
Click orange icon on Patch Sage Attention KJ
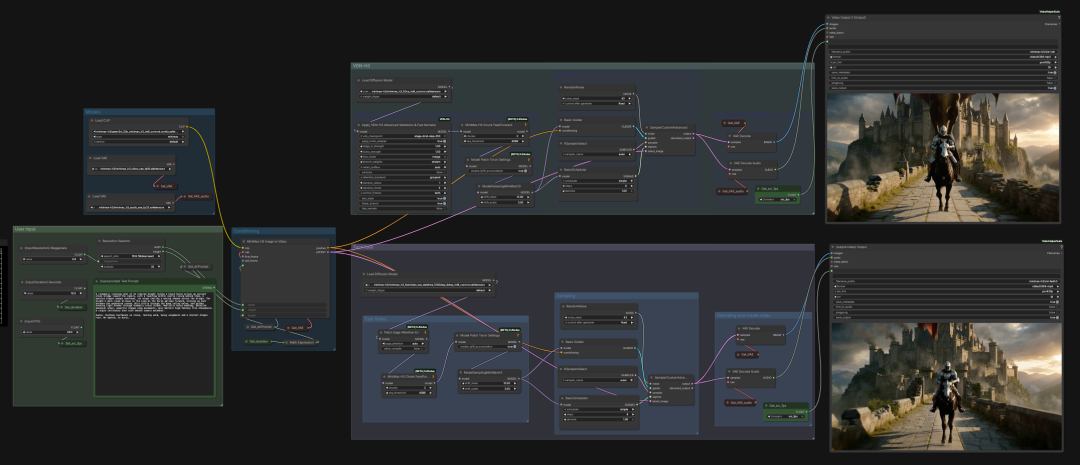[x=426, y=332]
